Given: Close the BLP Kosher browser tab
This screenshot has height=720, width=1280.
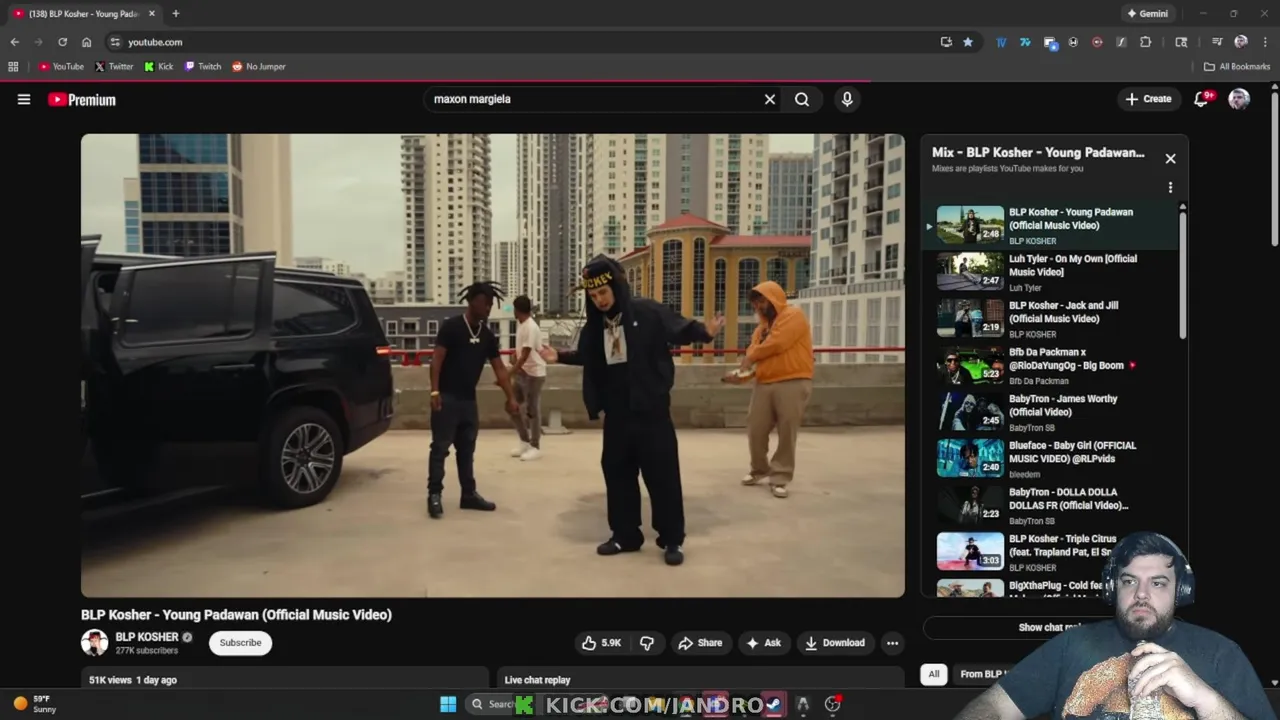Looking at the screenshot, I should (x=152, y=14).
